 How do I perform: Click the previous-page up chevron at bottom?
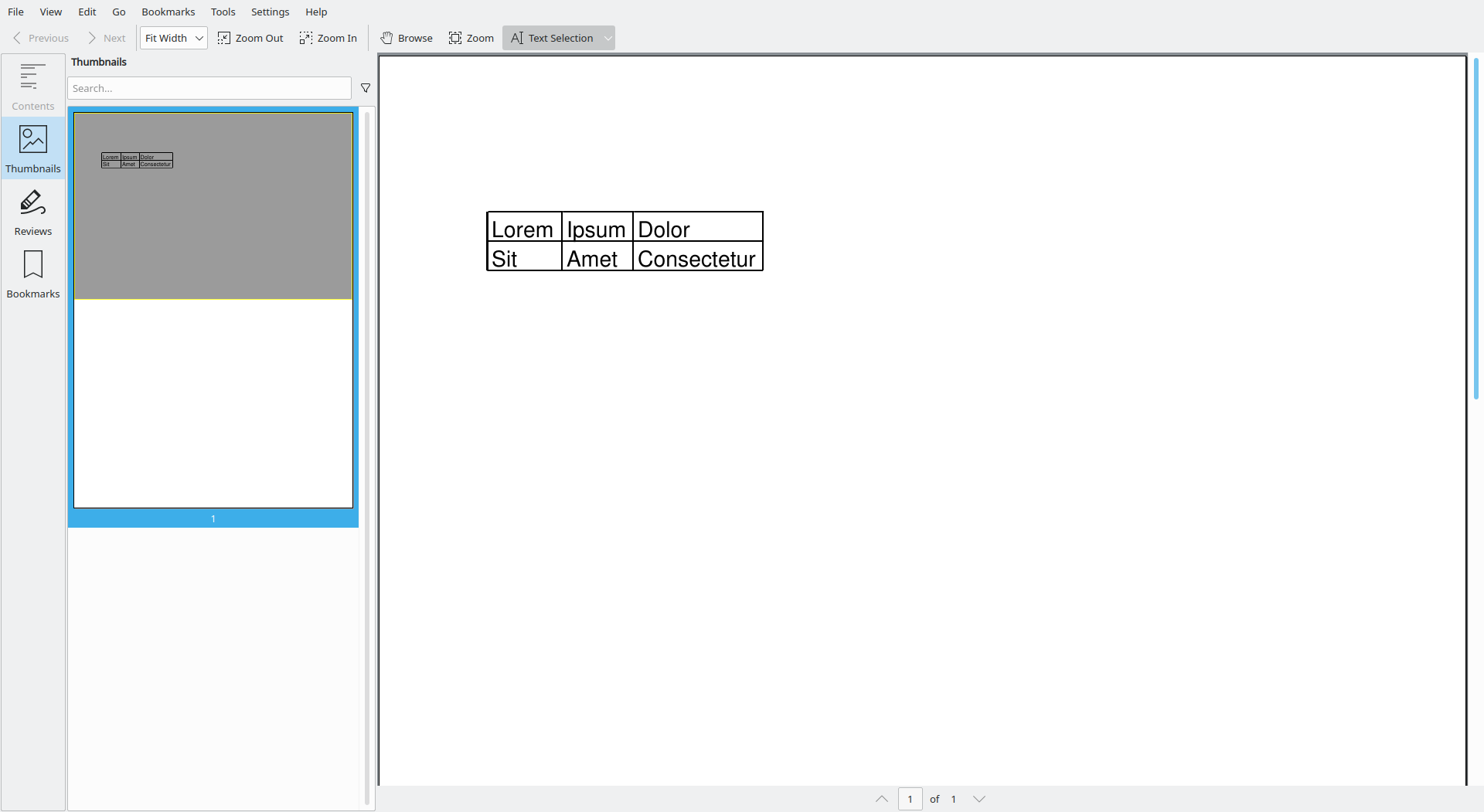pos(882,799)
